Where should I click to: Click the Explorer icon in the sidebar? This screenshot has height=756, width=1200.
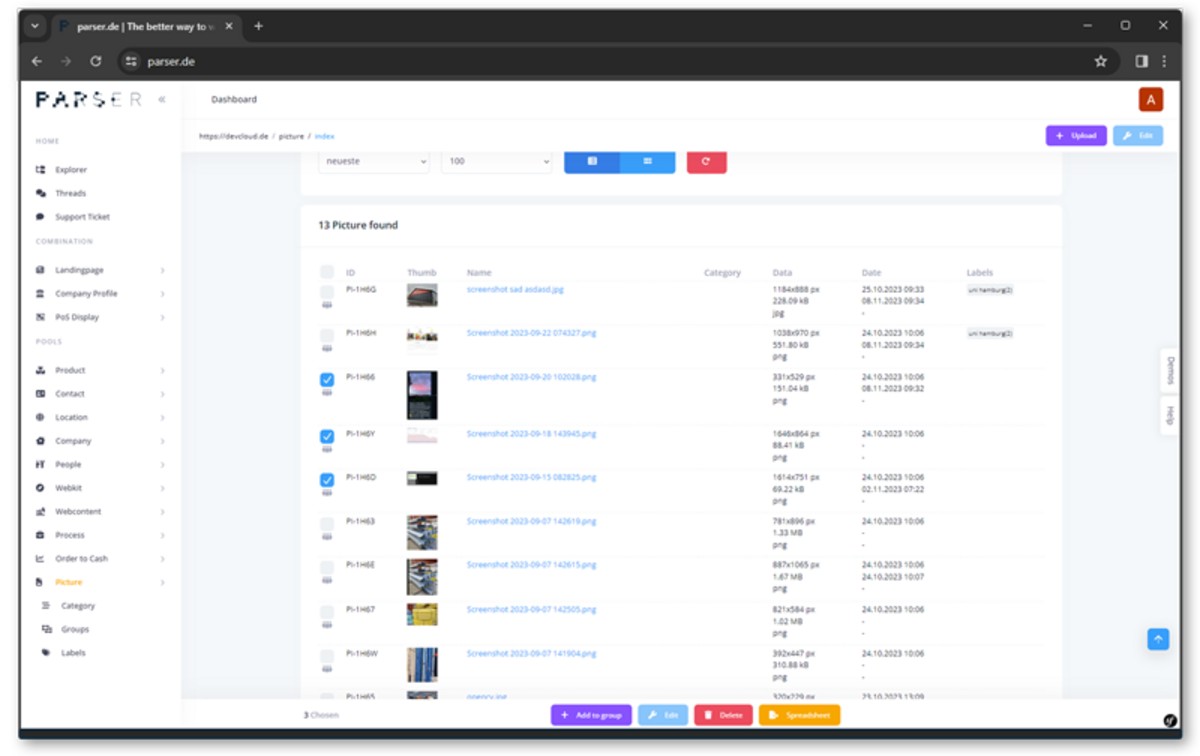point(40,170)
